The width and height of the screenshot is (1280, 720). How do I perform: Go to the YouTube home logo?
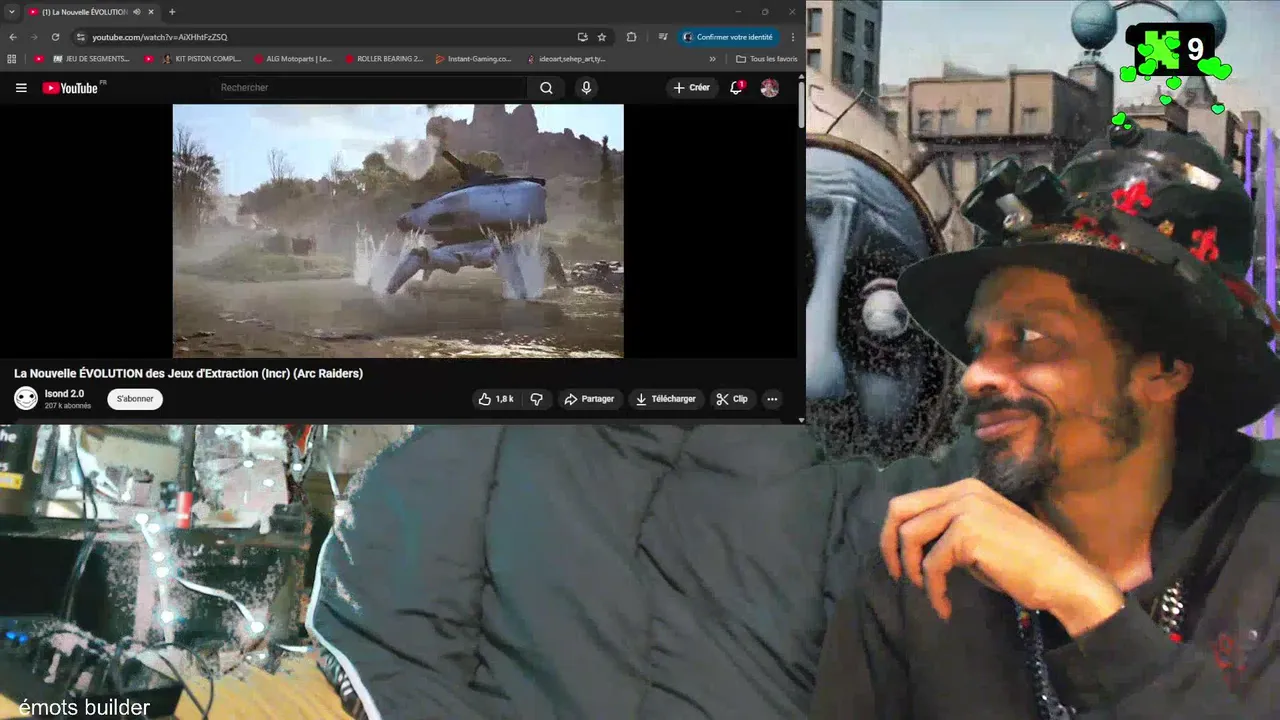click(71, 88)
